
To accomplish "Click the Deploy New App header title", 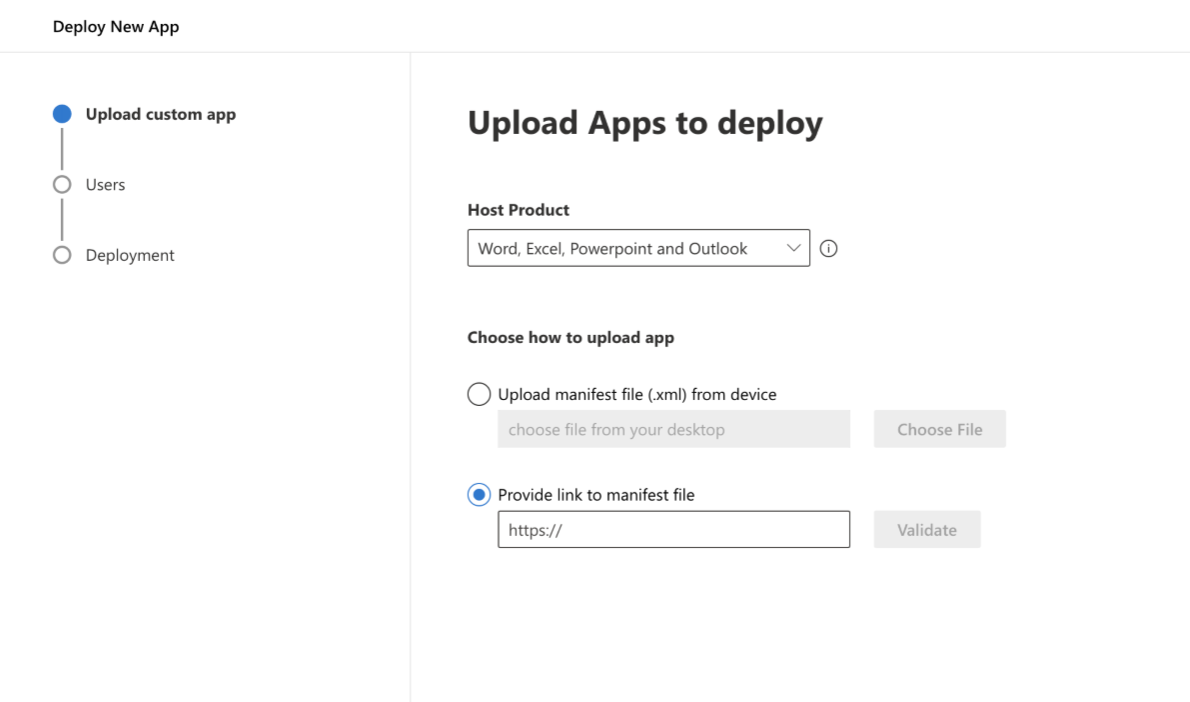I will pos(116,26).
